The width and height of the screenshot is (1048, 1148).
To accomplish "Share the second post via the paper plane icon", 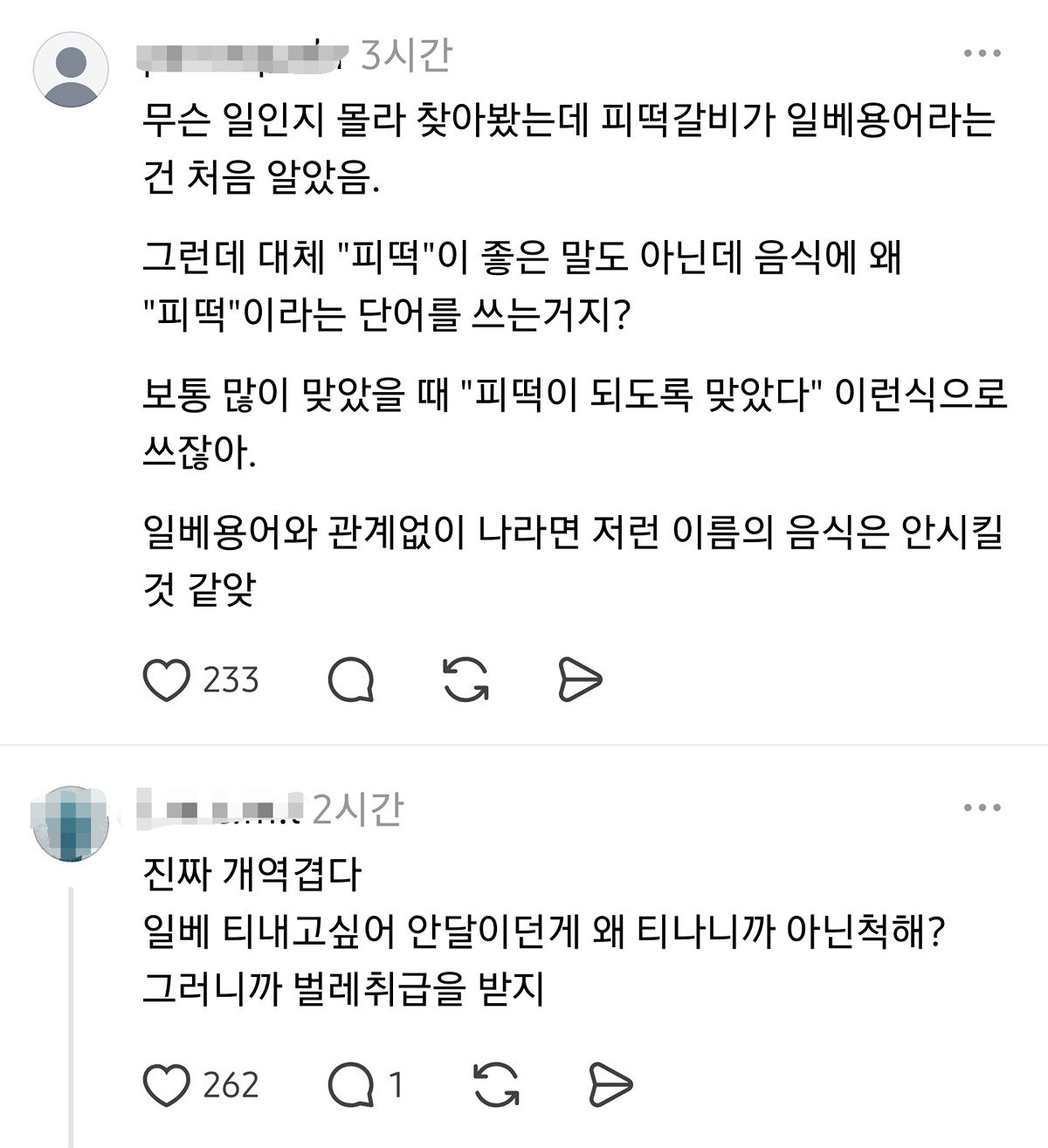I will (610, 1085).
